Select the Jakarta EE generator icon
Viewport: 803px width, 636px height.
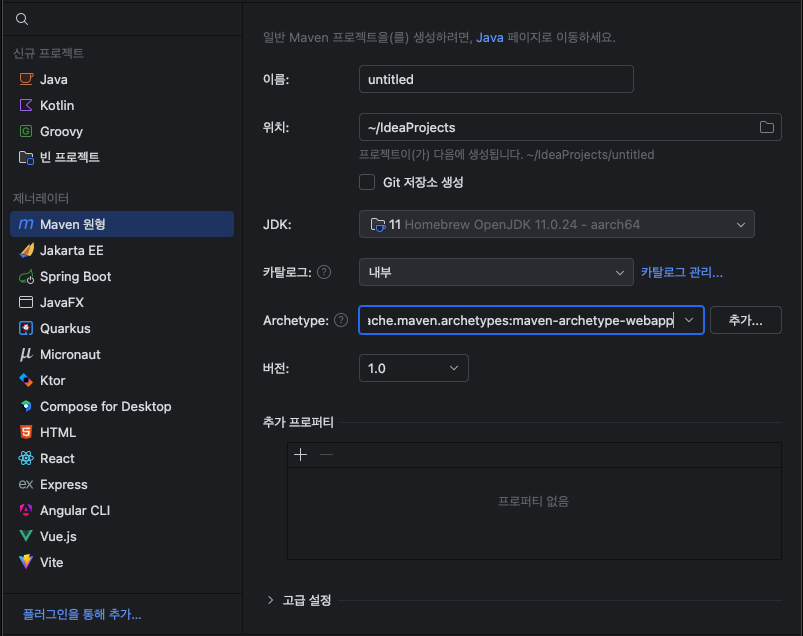(26, 250)
